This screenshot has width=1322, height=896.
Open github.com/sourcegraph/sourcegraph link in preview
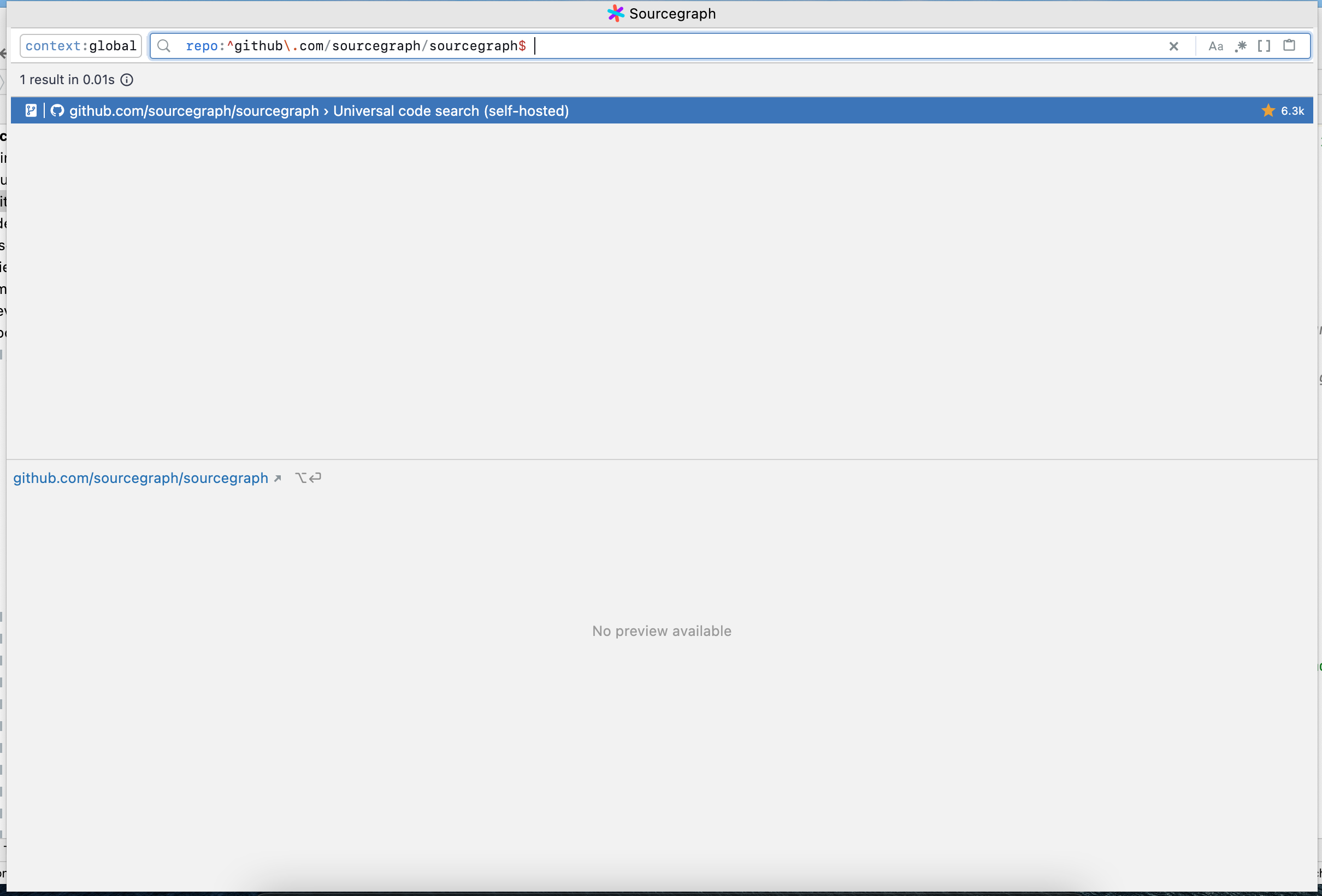pos(140,478)
